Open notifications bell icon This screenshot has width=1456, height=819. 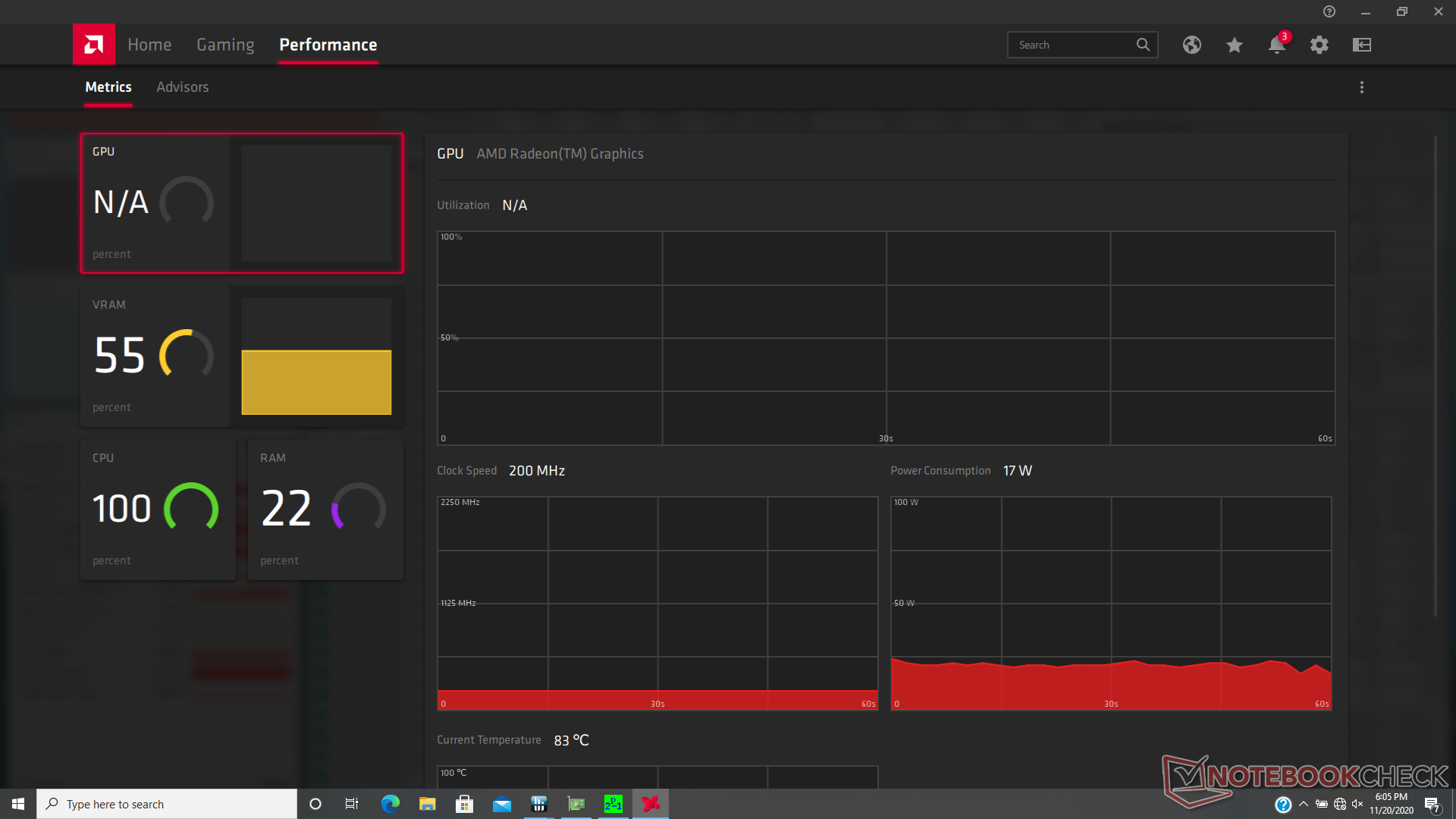[1276, 45]
